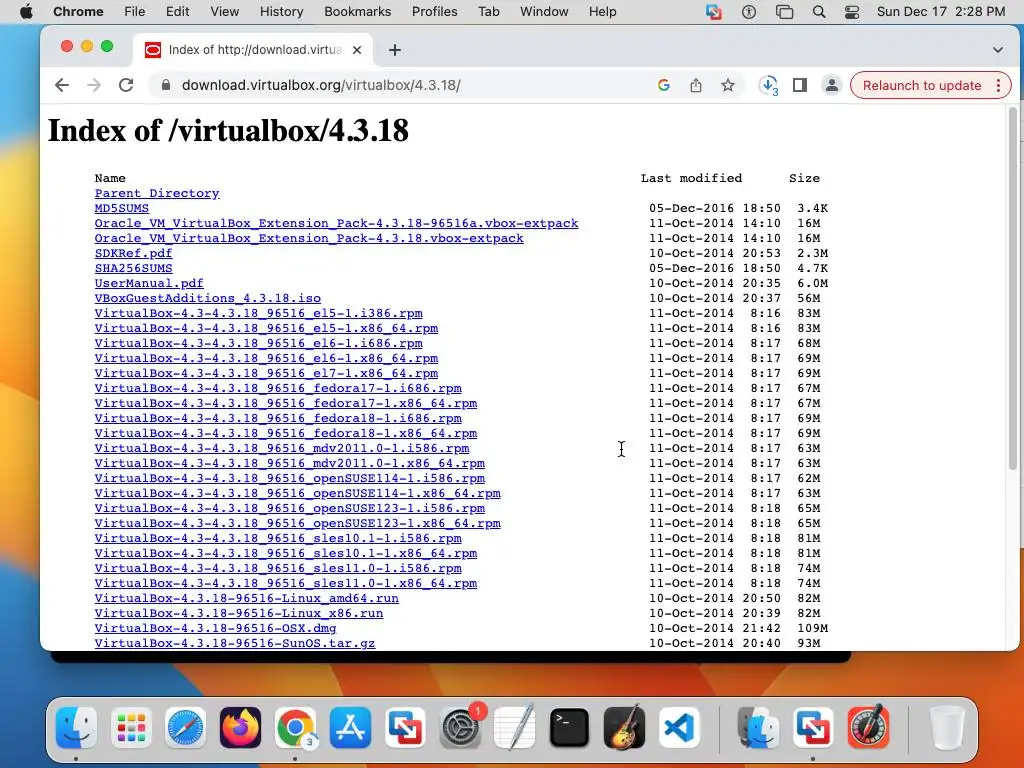
Task: Select the Index of http://download.virtualbox tab
Action: [253, 50]
